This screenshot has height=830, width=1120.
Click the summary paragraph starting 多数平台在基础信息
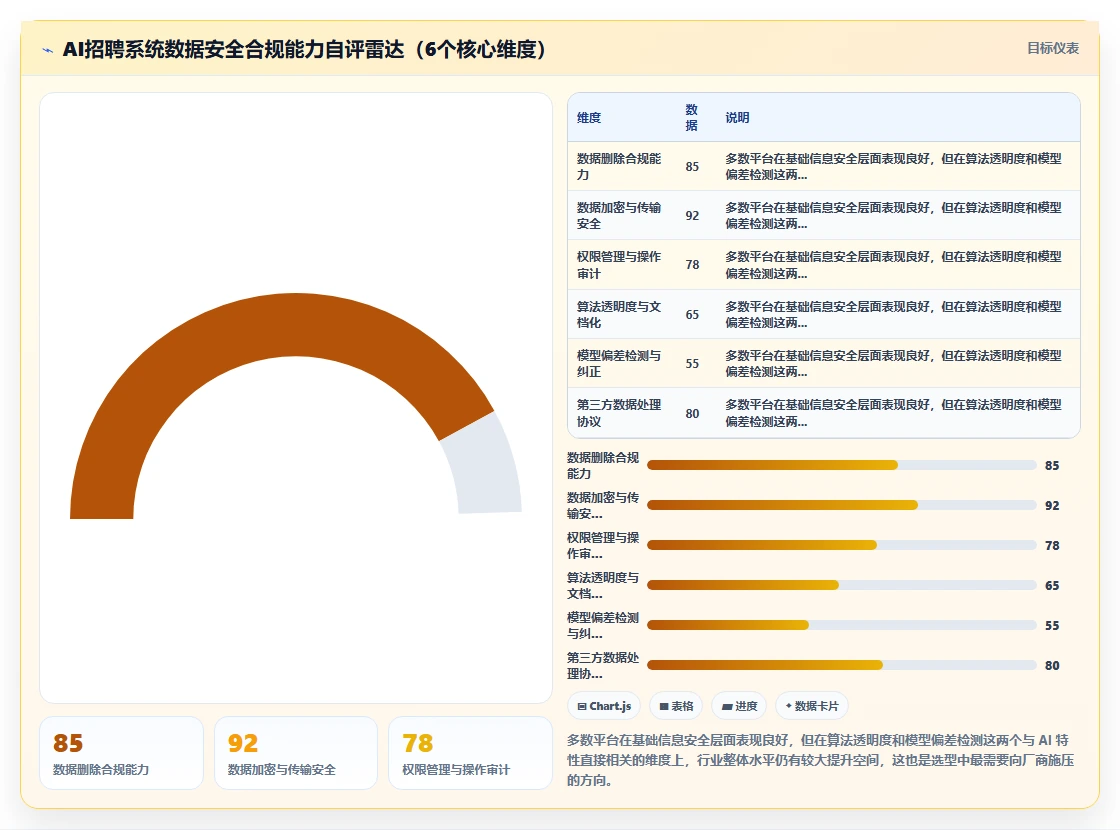coord(821,760)
